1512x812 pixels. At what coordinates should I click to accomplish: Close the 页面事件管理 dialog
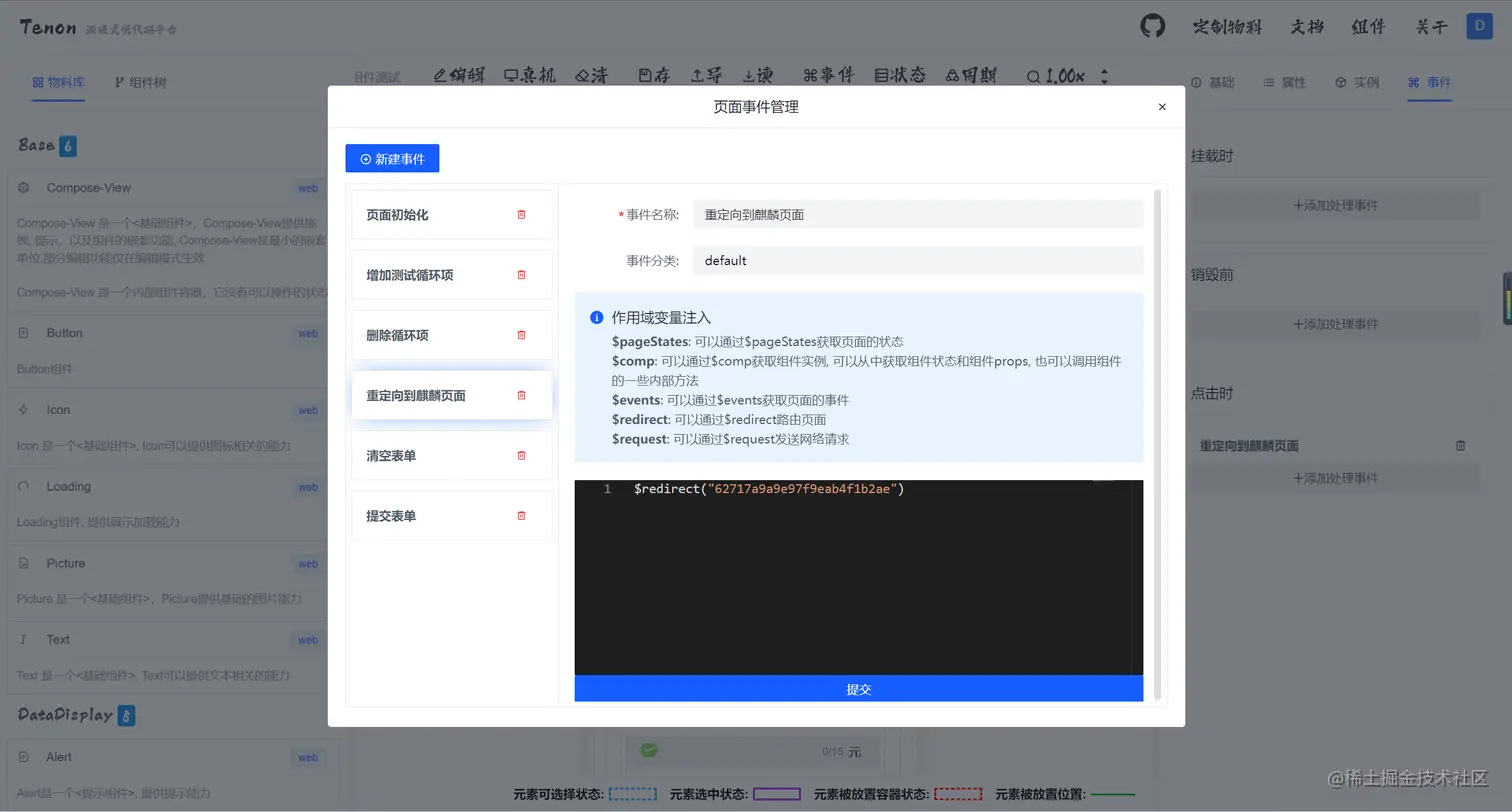1162,107
